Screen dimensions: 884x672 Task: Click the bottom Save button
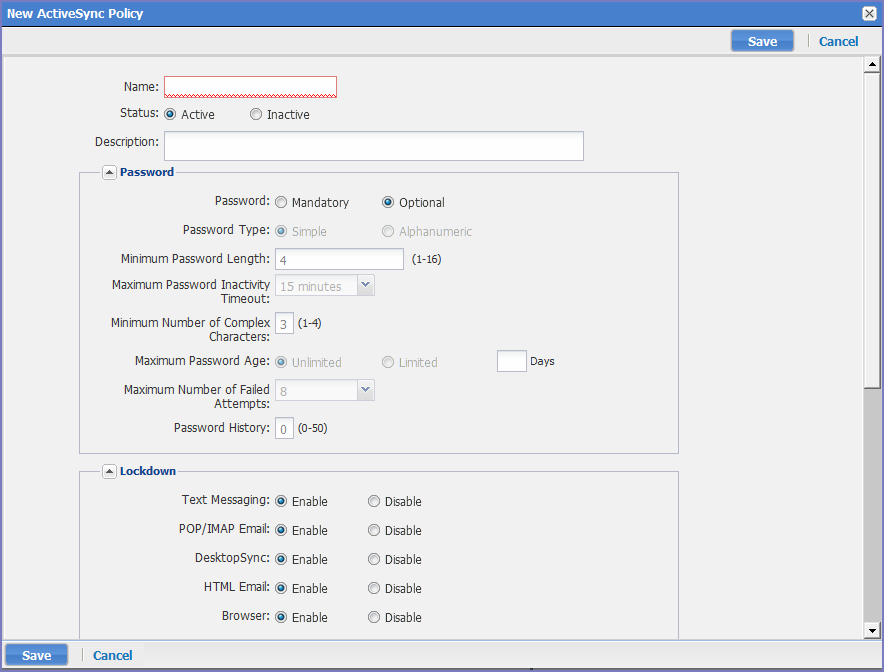coord(37,655)
